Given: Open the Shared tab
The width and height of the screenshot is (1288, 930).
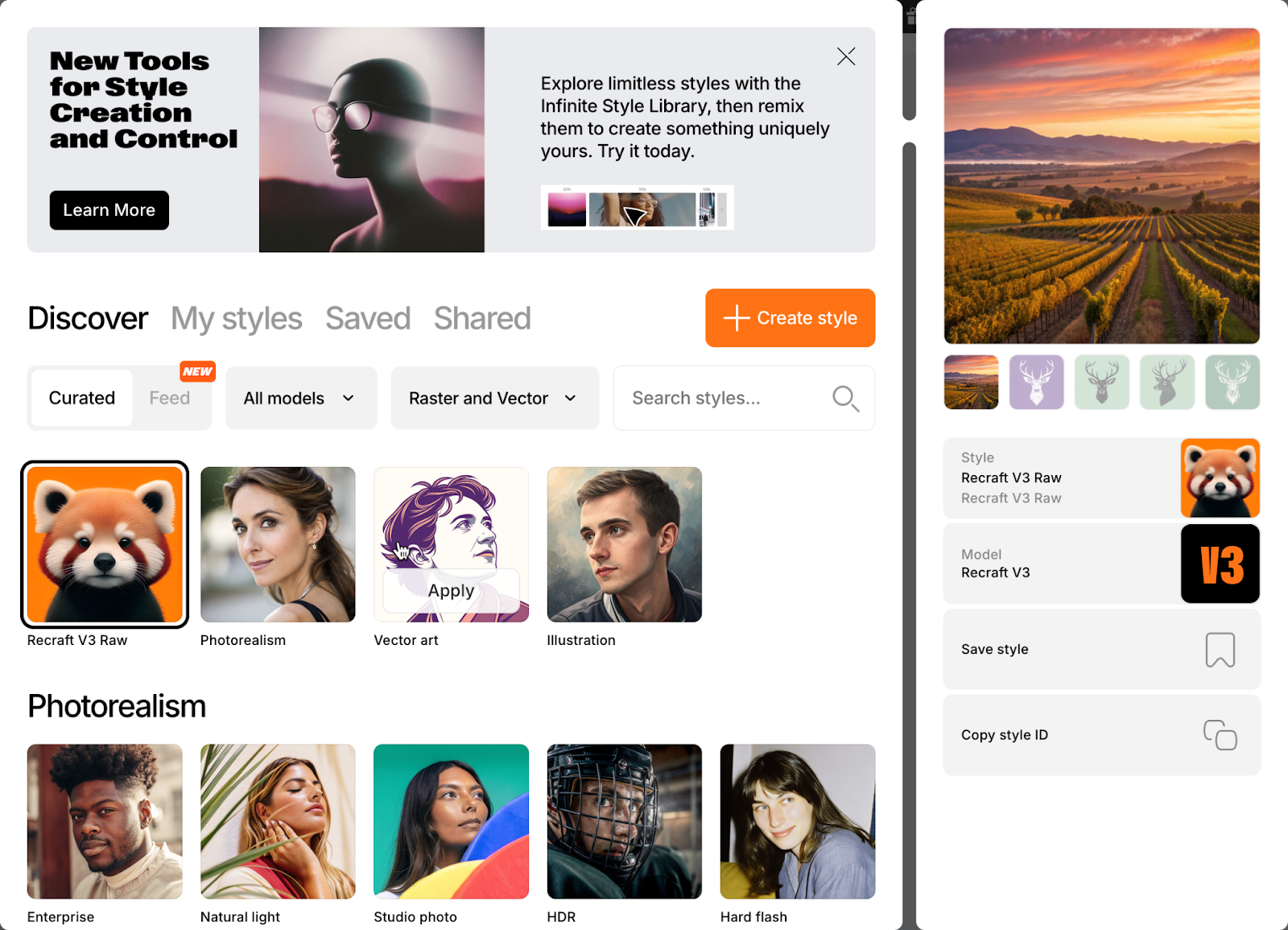Looking at the screenshot, I should coord(482,318).
